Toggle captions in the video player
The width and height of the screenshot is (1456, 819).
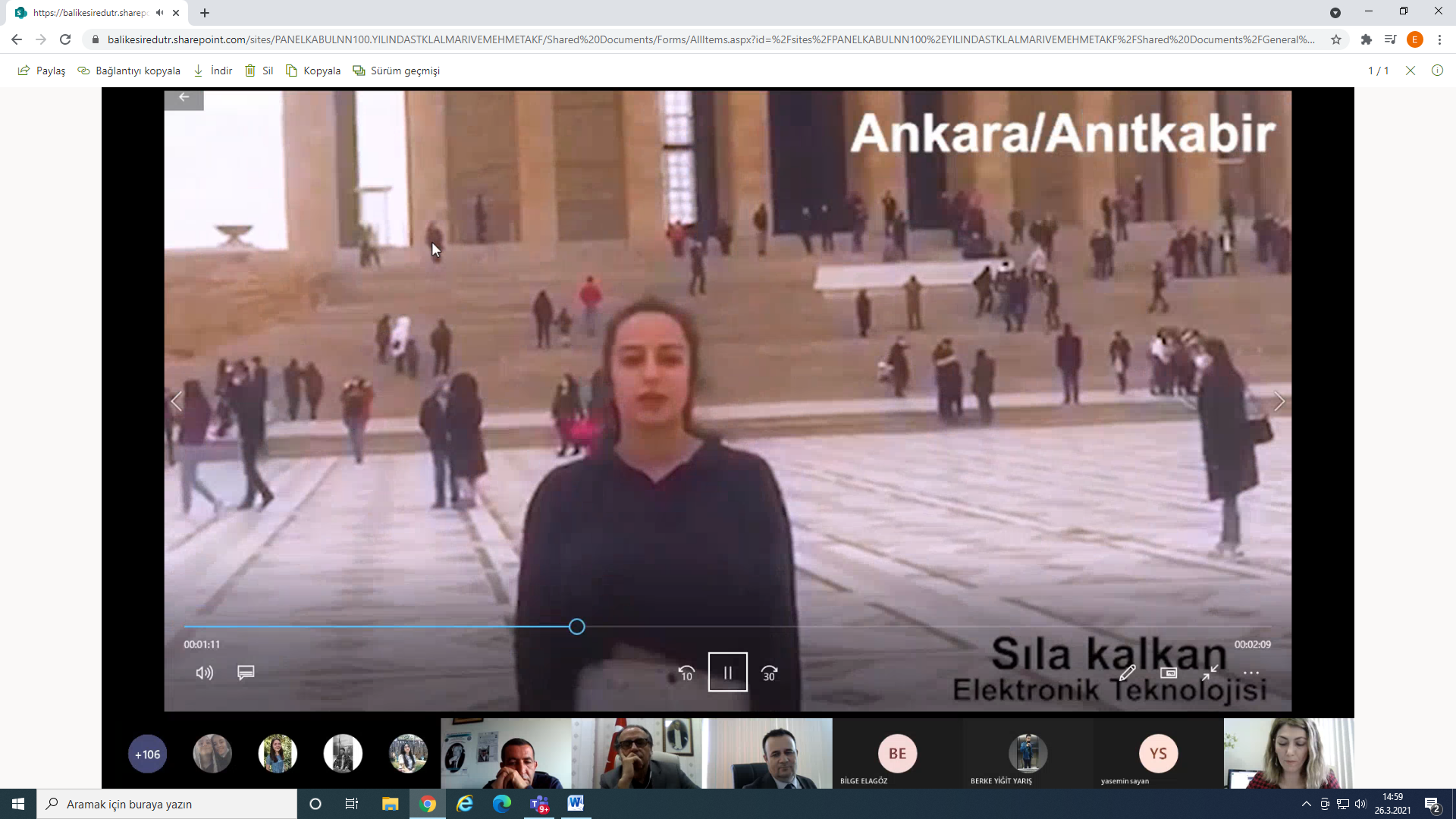[x=246, y=673]
